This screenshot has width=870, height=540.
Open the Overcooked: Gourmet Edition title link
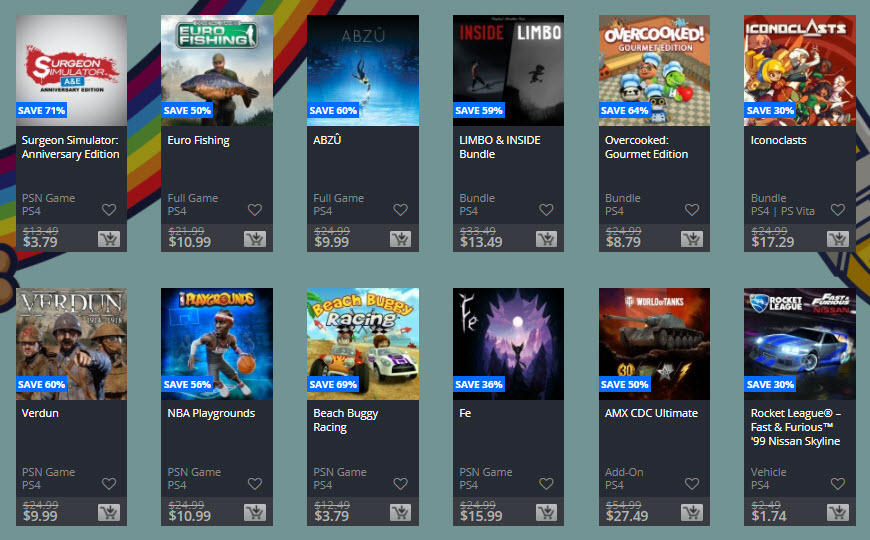[646, 147]
